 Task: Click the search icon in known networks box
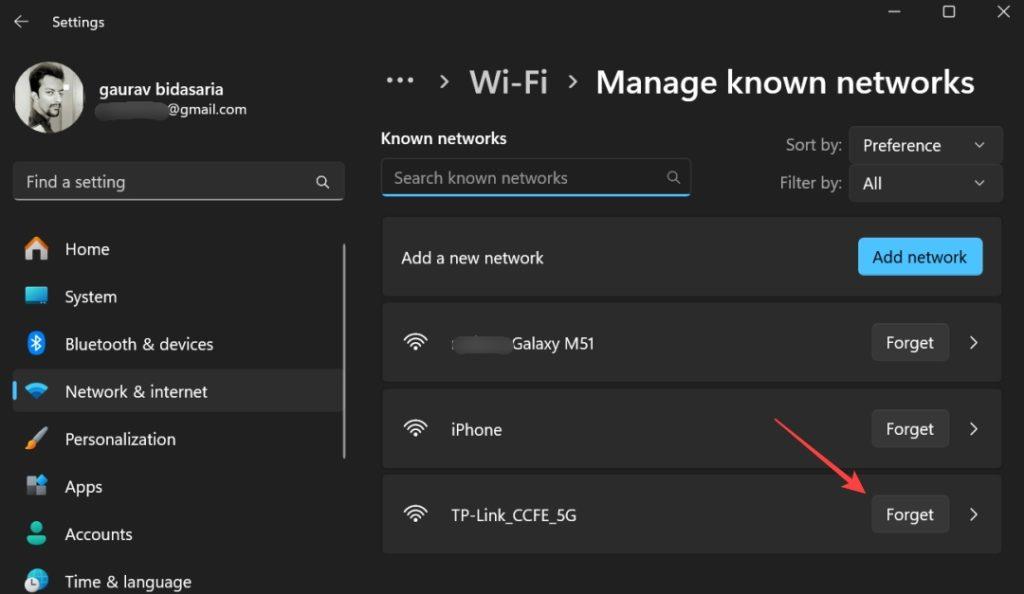[x=673, y=177]
